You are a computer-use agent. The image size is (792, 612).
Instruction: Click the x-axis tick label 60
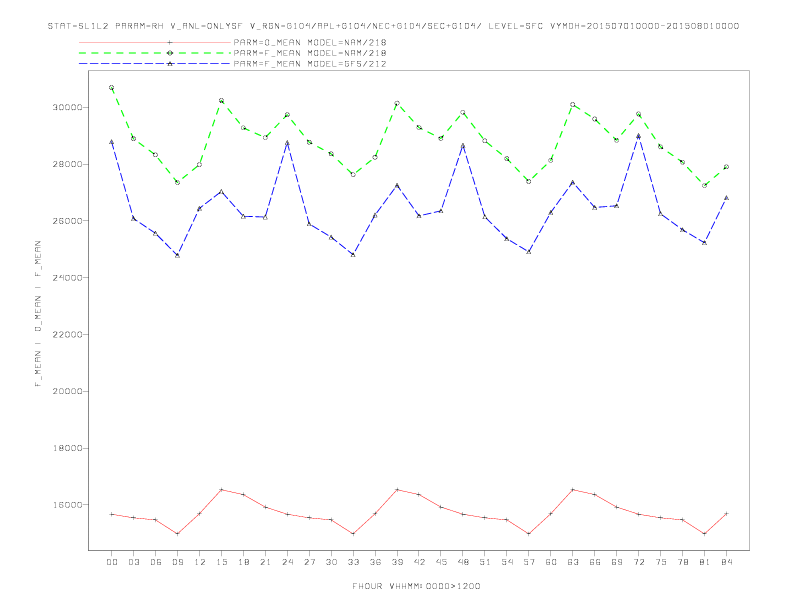tap(551, 562)
